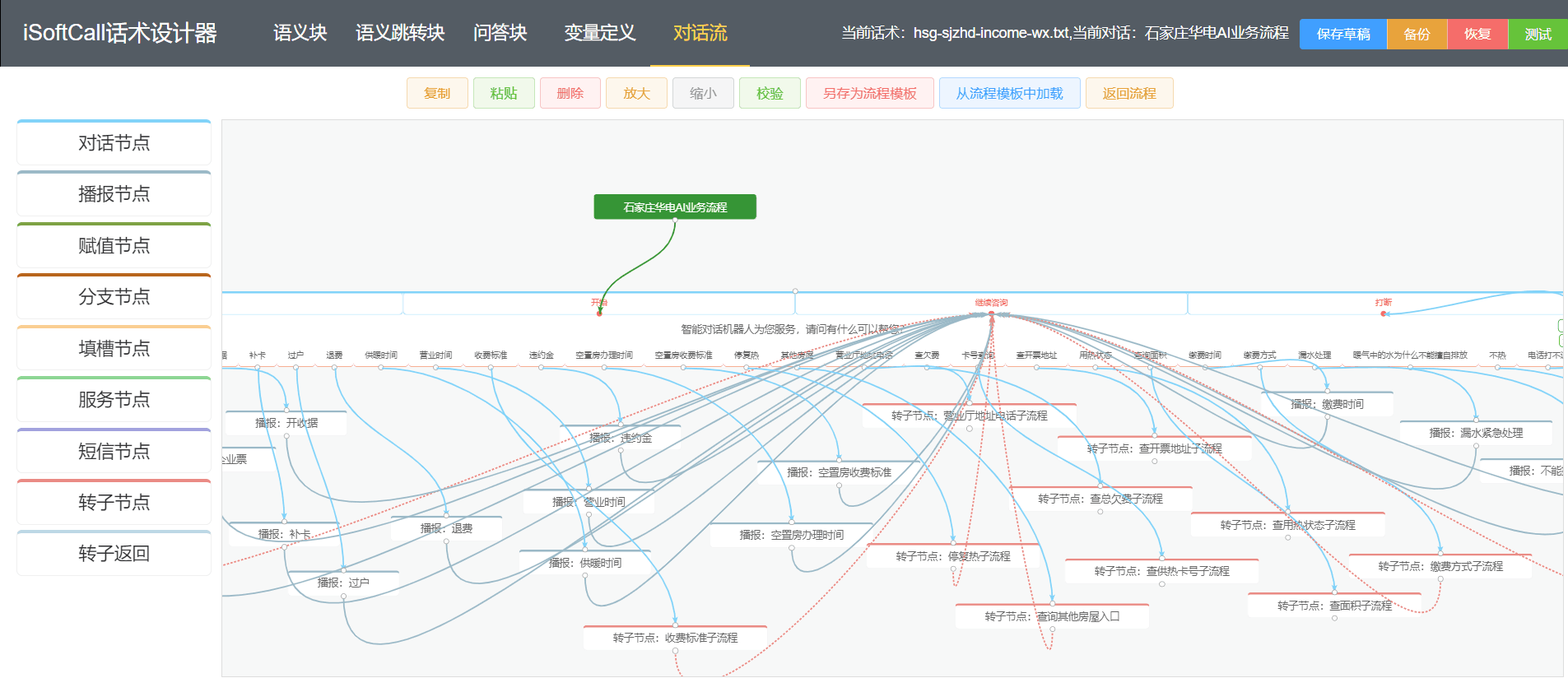The width and height of the screenshot is (1568, 678).
Task: Click the green 测试 button
Action: tap(1538, 34)
